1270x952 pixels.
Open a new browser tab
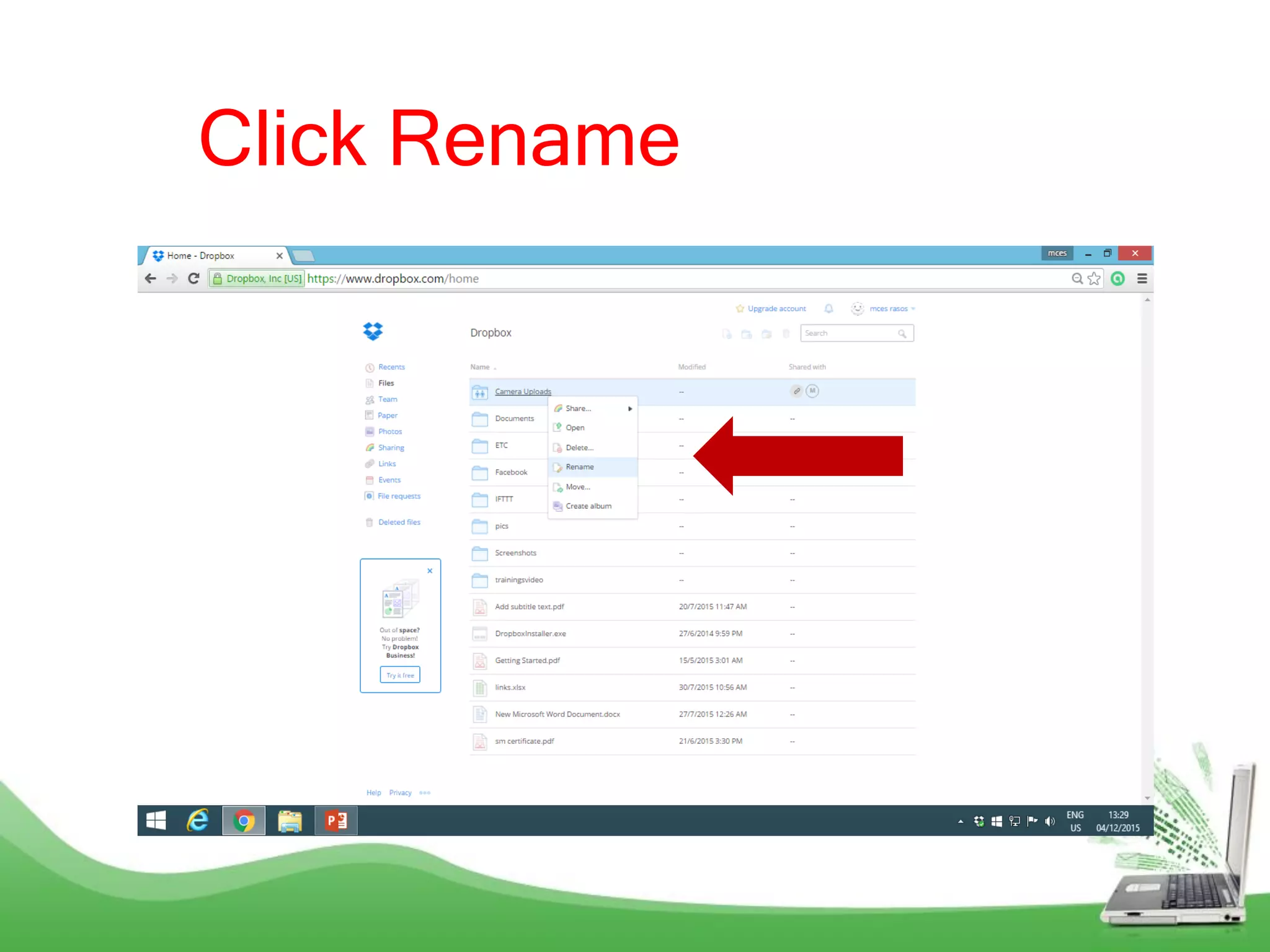[x=303, y=255]
